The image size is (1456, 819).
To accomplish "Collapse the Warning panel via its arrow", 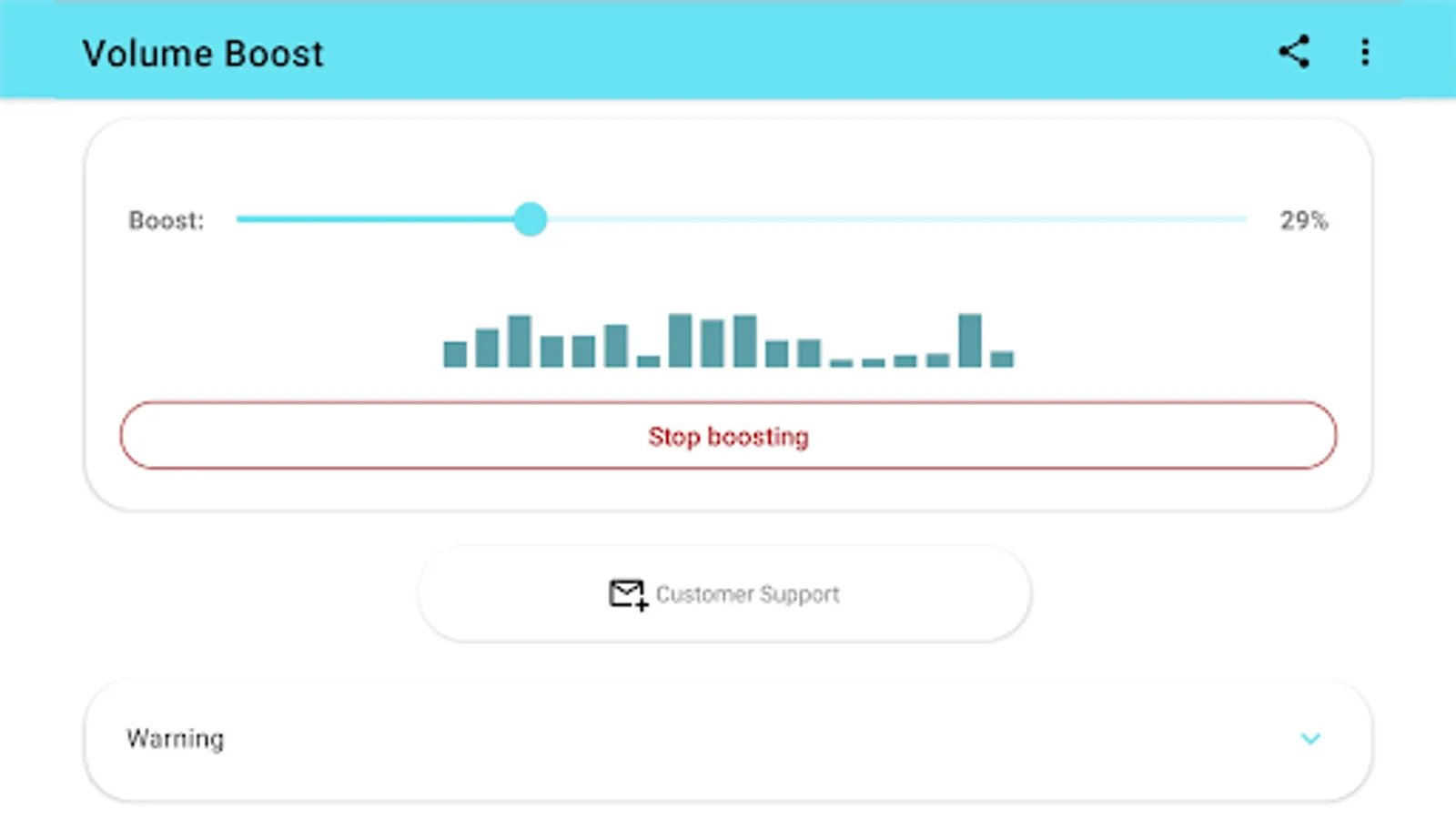I will (1311, 739).
